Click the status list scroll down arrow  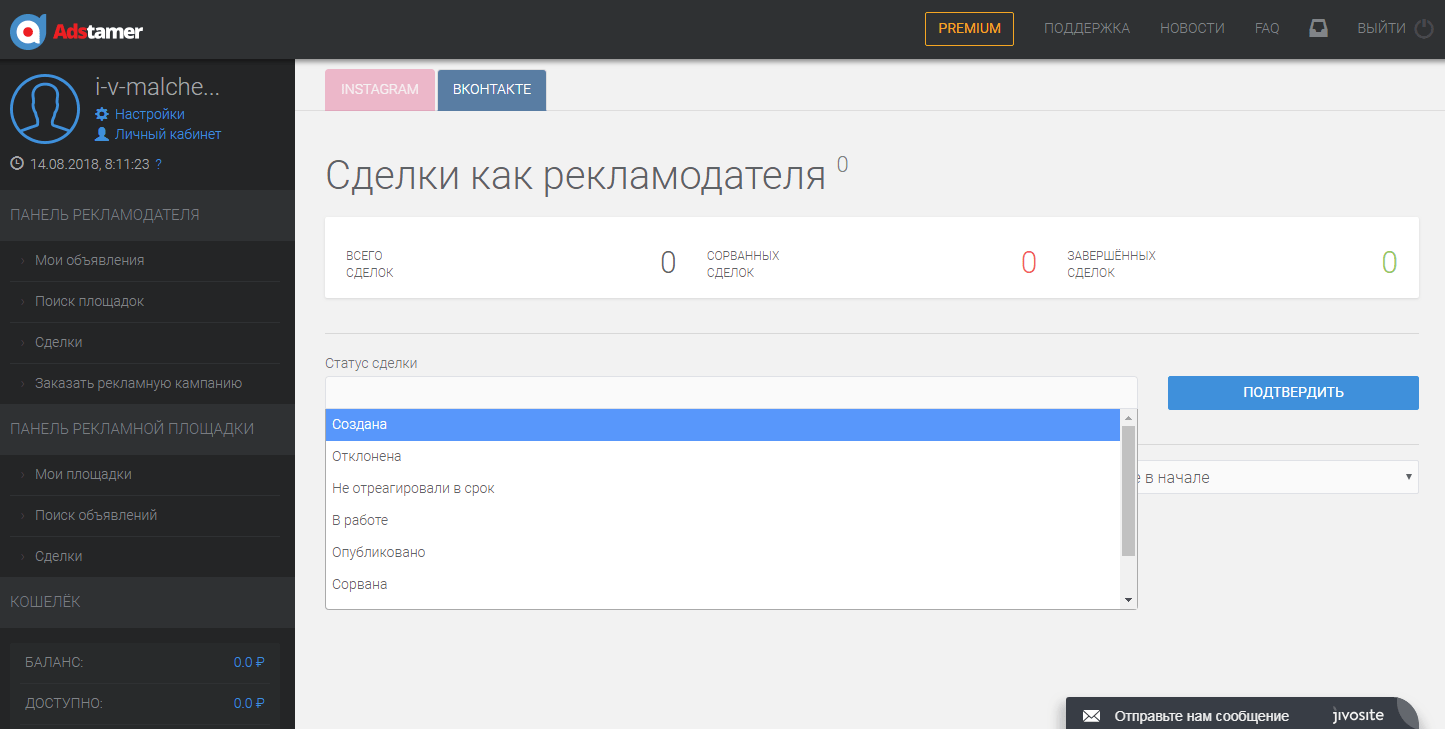click(x=1129, y=600)
